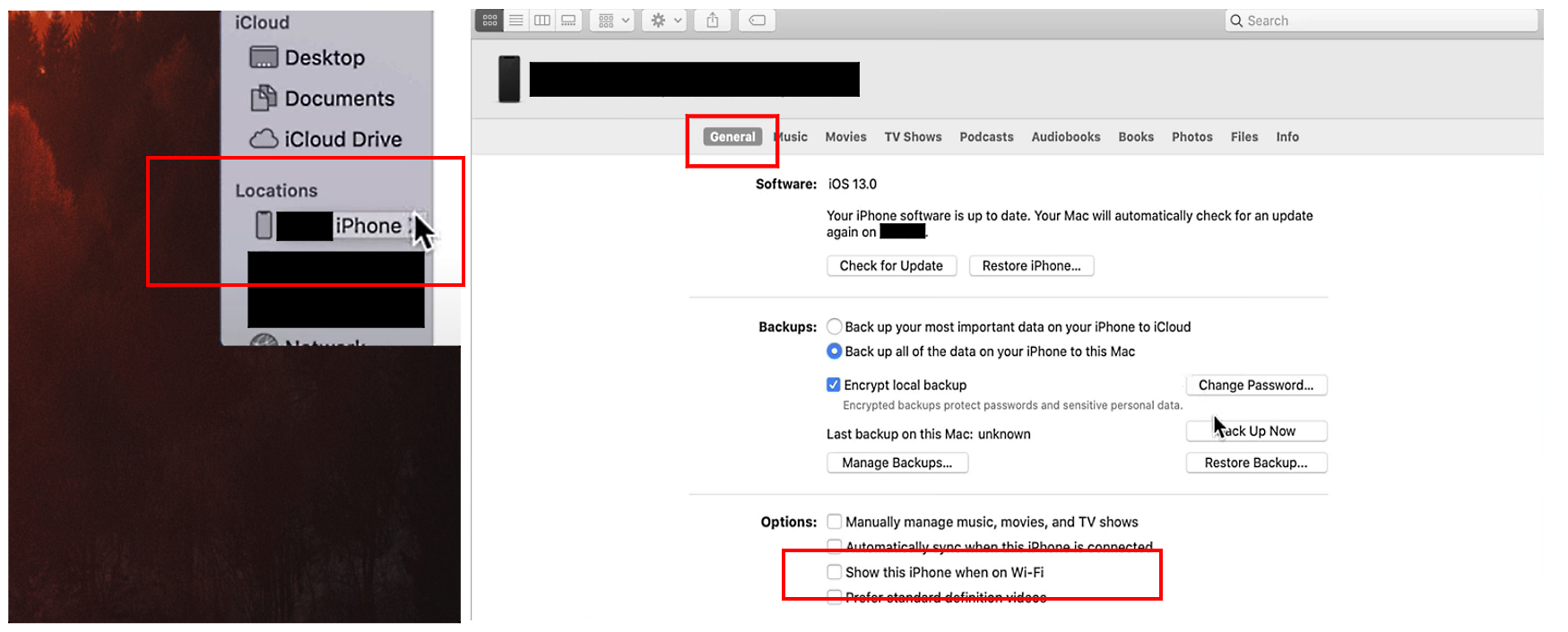
Task: Click the Locations sidebar heading
Action: tap(276, 191)
